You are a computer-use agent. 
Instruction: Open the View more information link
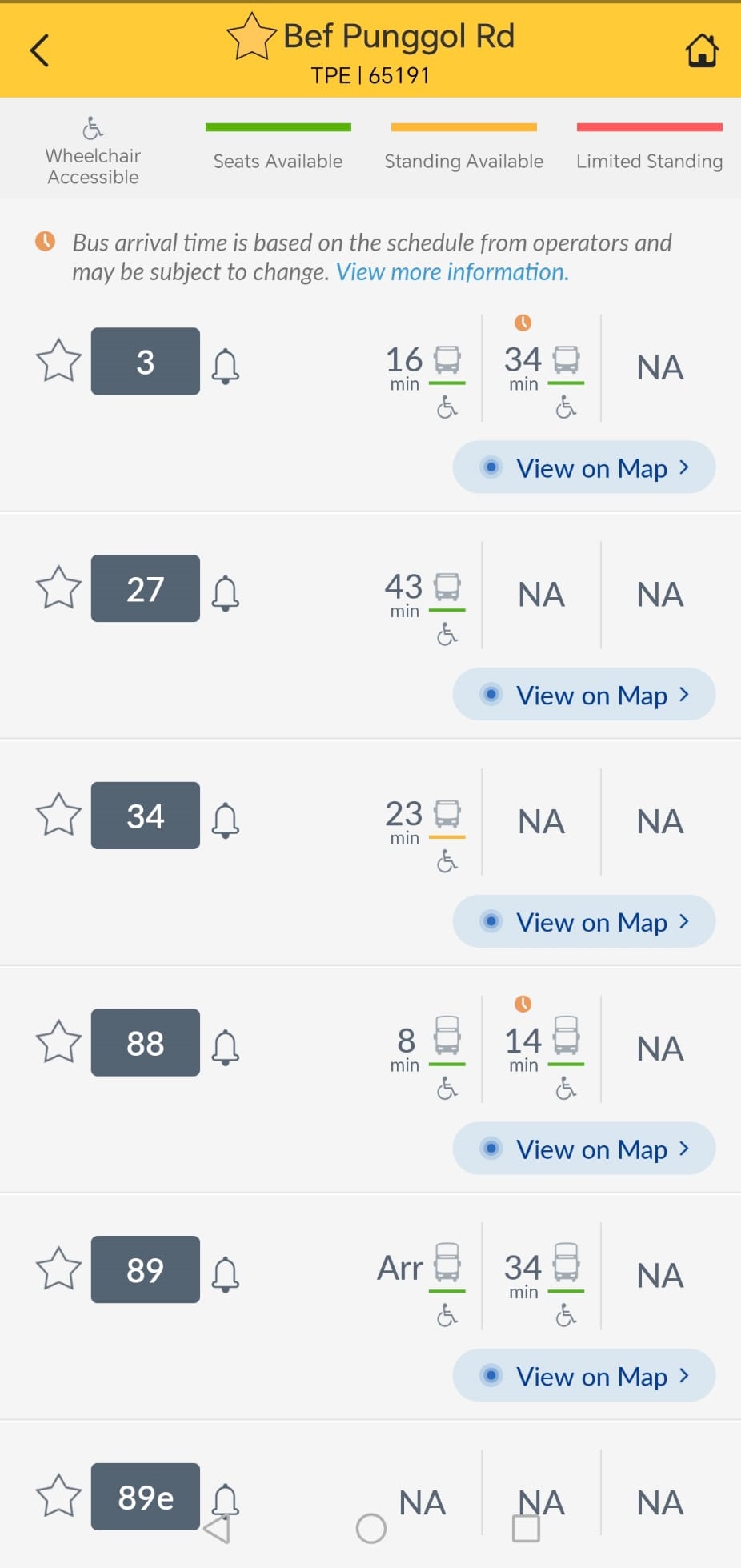click(x=452, y=272)
